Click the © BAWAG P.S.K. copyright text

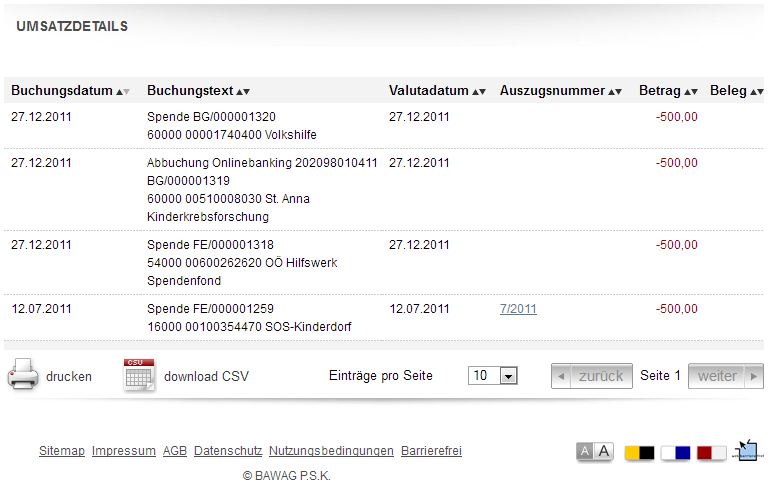point(286,476)
